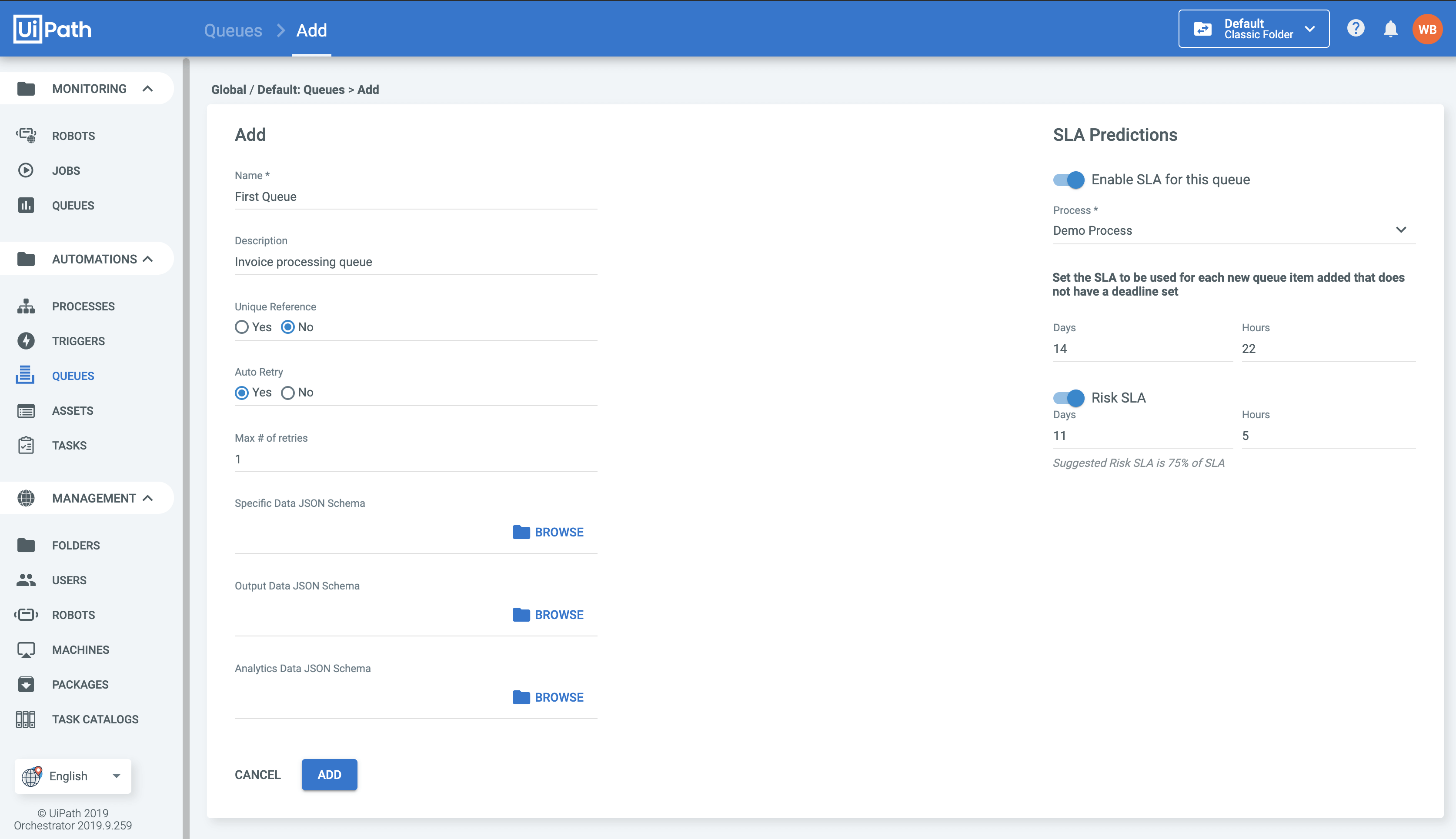1456x839 pixels.
Task: Click the SLA Days field showing 14
Action: [x=1142, y=349]
